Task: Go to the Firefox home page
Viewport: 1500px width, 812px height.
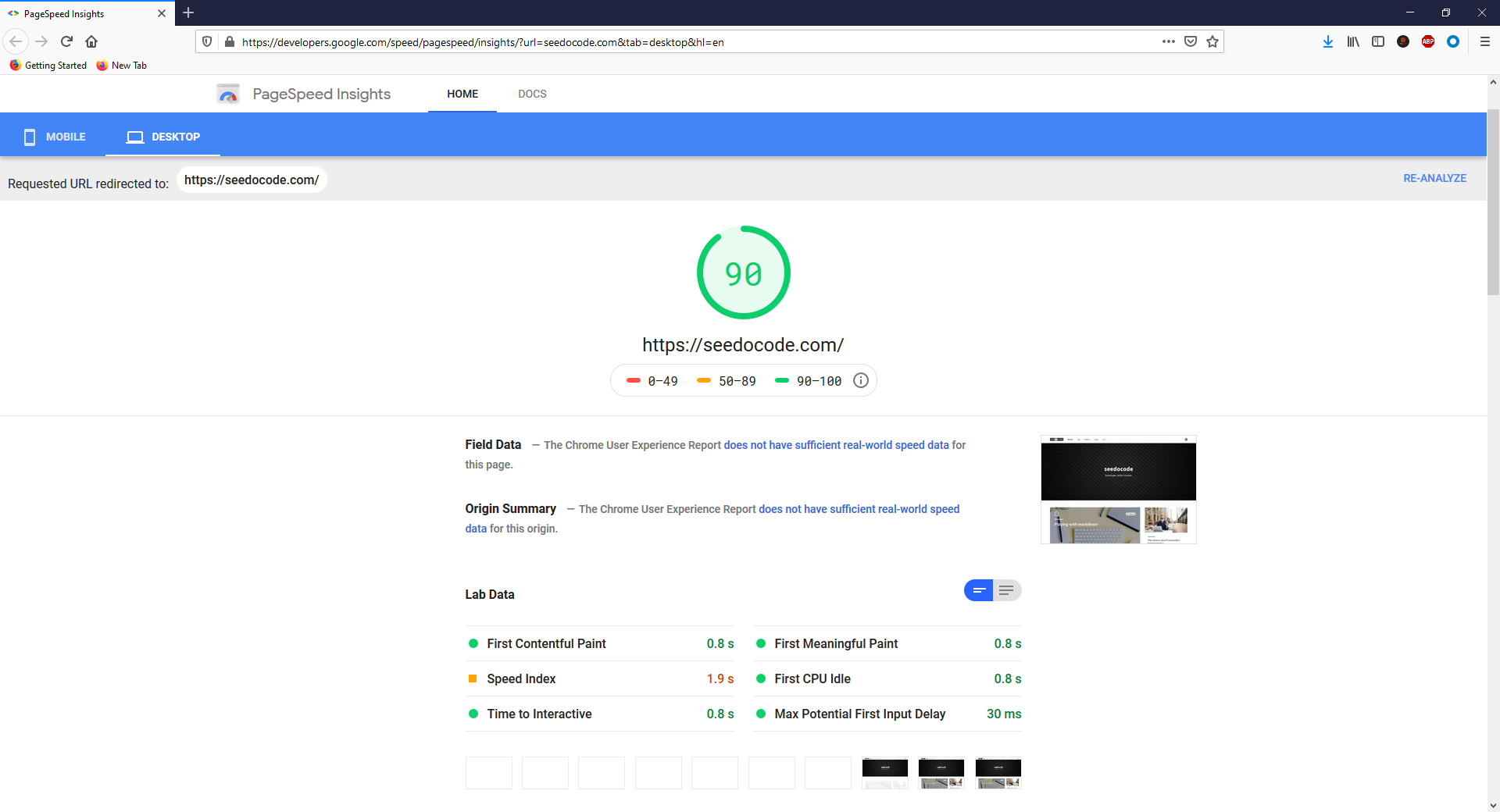Action: click(91, 41)
